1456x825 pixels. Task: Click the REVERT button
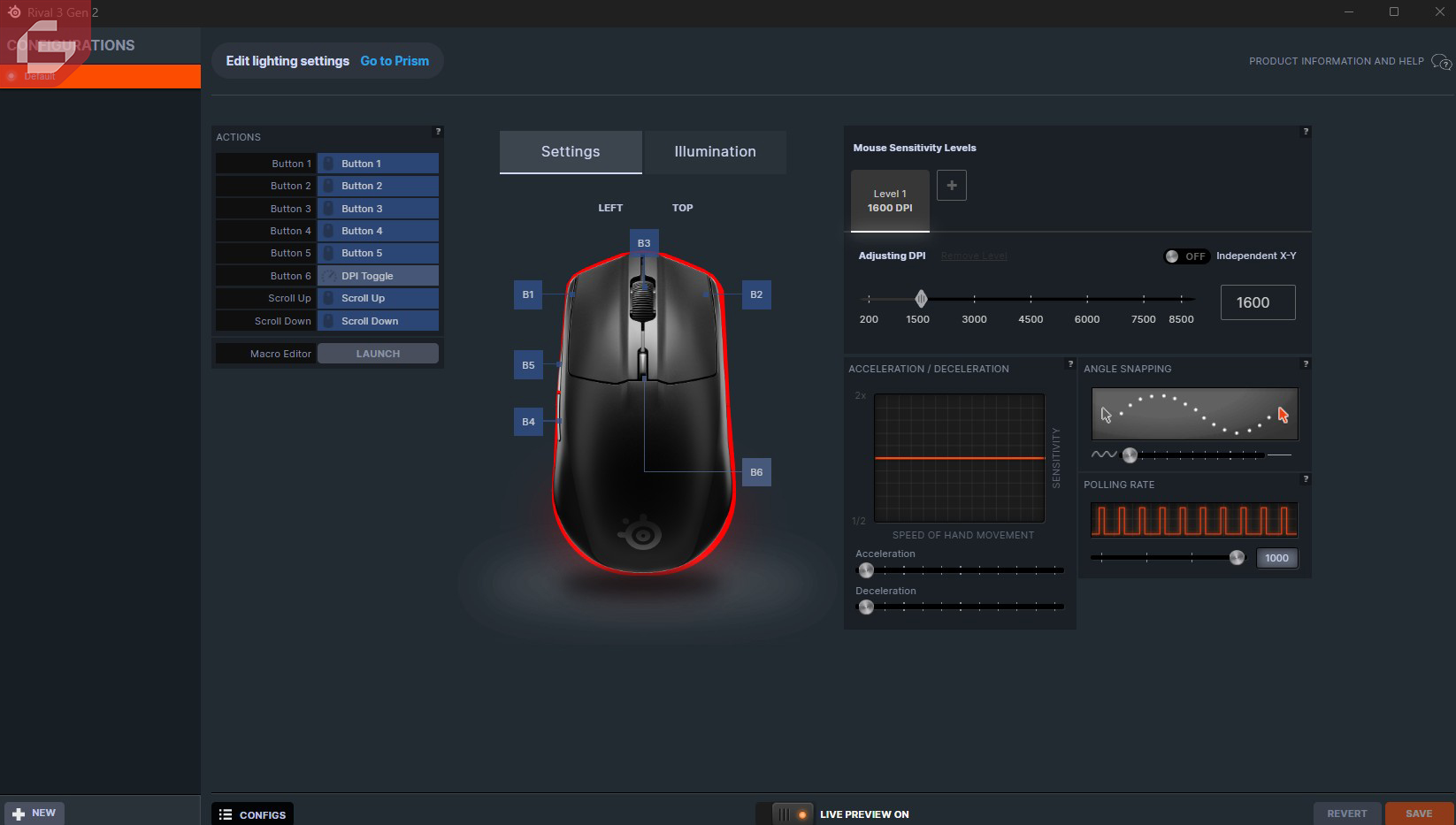pos(1347,814)
